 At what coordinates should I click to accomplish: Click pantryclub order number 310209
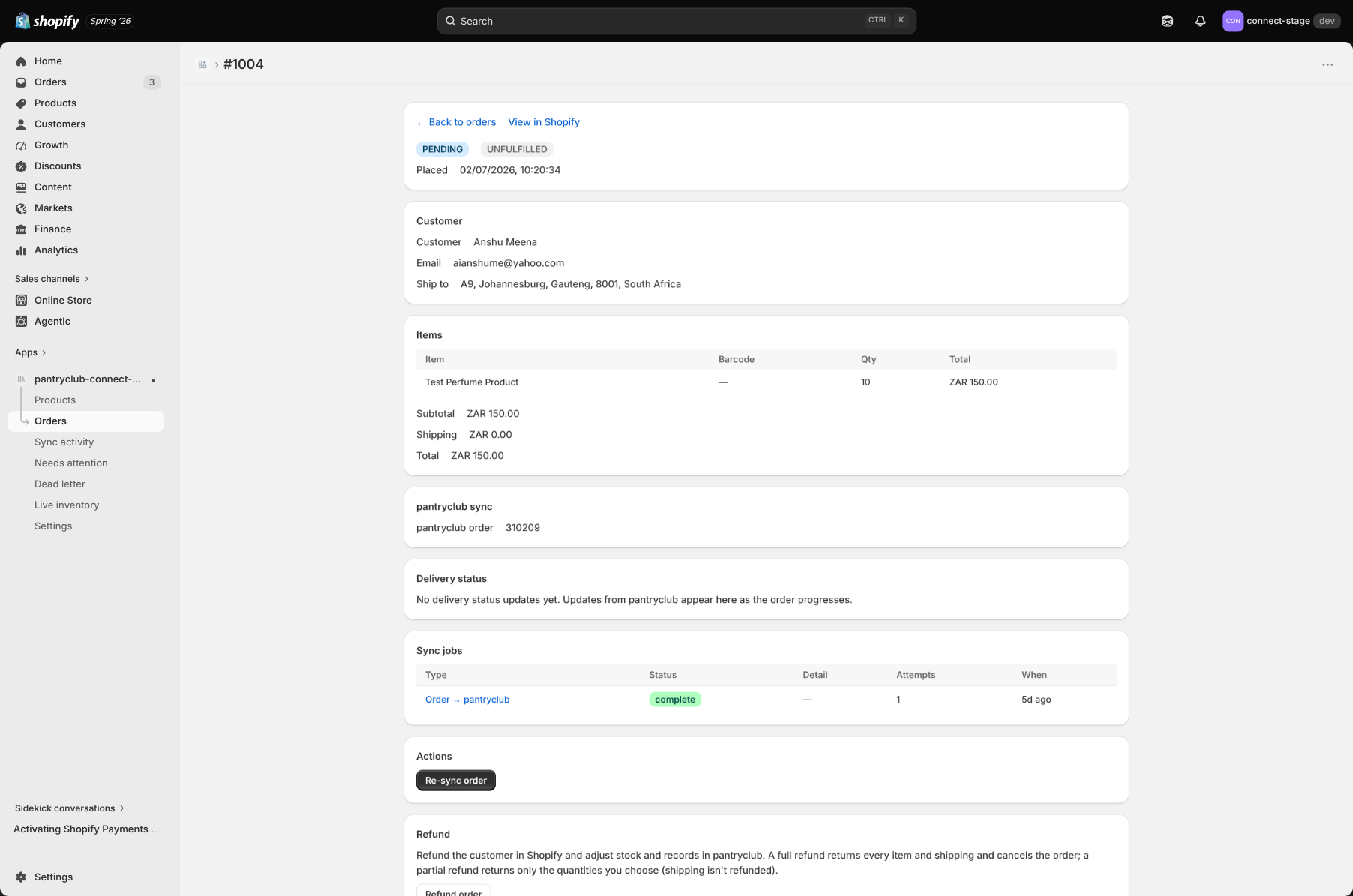pyautogui.click(x=523, y=528)
